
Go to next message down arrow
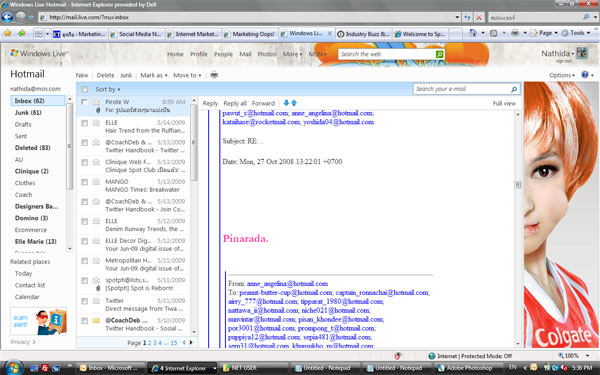click(x=286, y=103)
